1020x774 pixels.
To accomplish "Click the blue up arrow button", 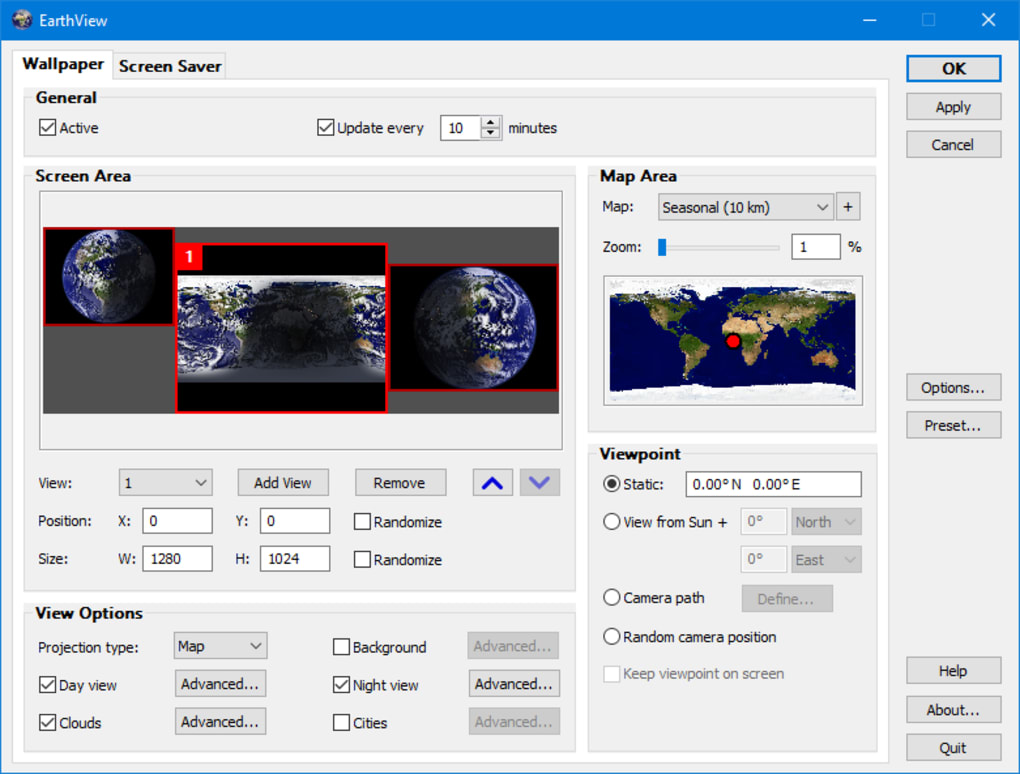I will (x=492, y=483).
